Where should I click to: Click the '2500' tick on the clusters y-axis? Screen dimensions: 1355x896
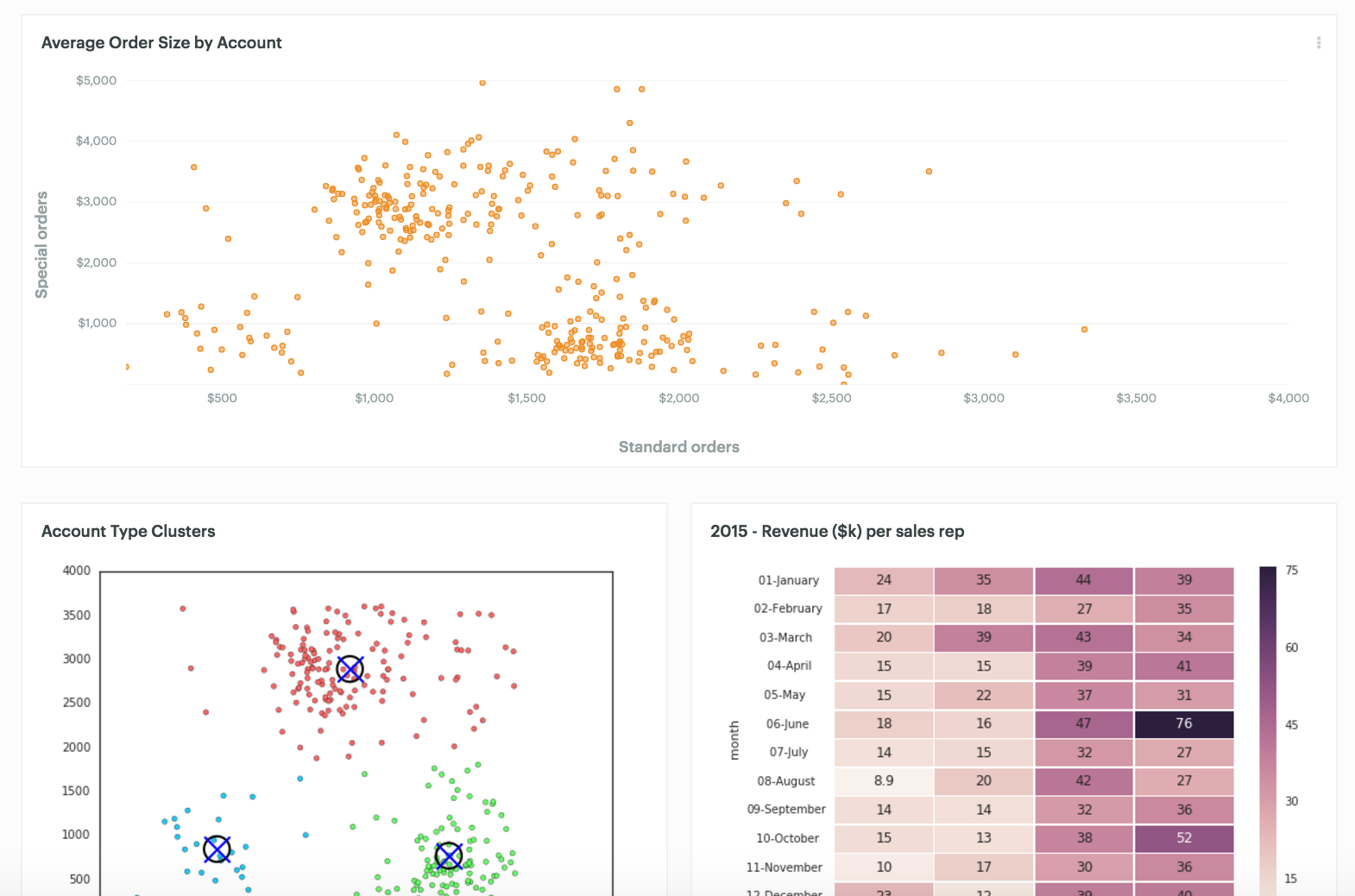tap(77, 703)
